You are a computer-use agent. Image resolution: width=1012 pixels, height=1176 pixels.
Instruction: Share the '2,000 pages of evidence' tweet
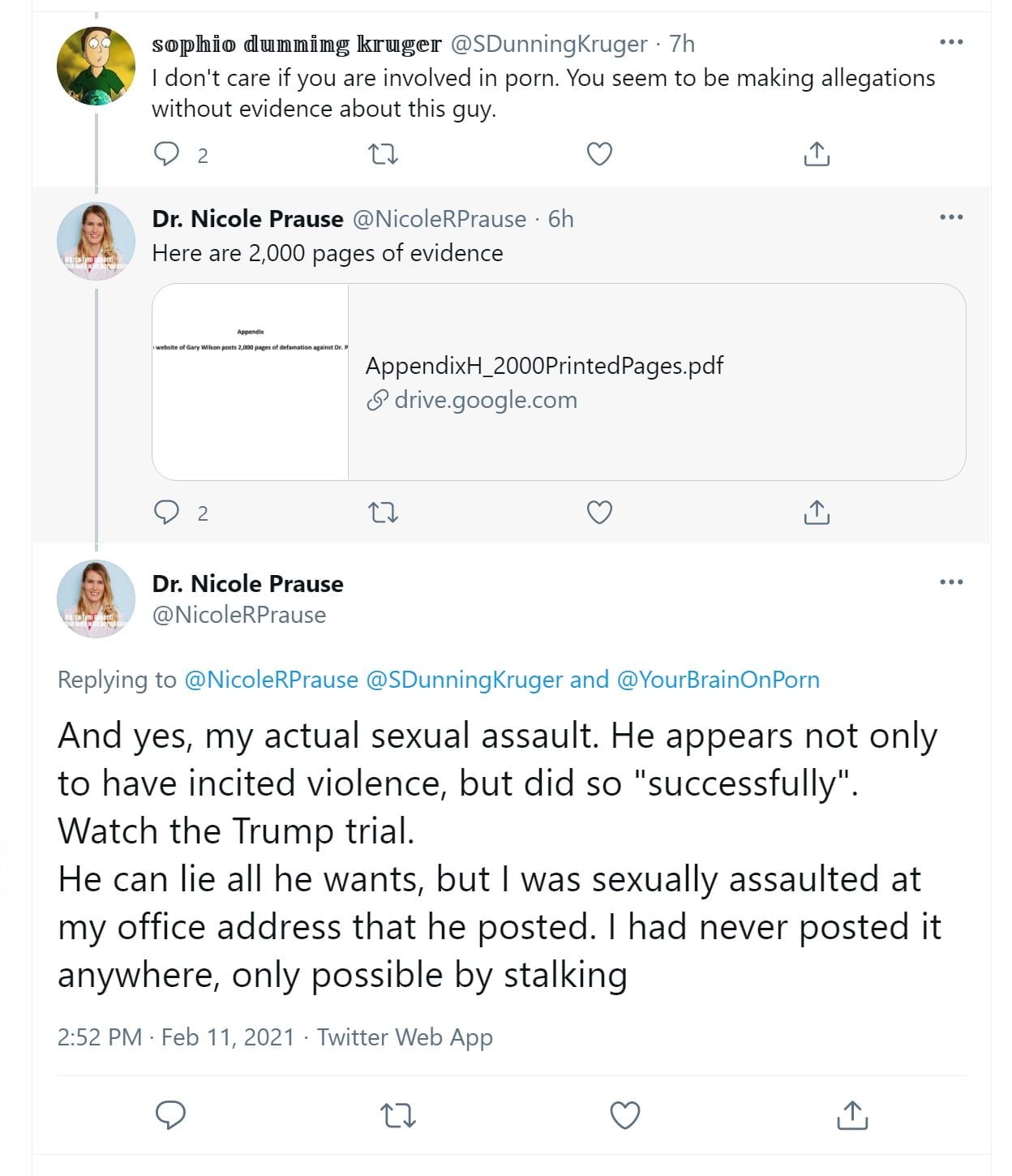point(817,512)
